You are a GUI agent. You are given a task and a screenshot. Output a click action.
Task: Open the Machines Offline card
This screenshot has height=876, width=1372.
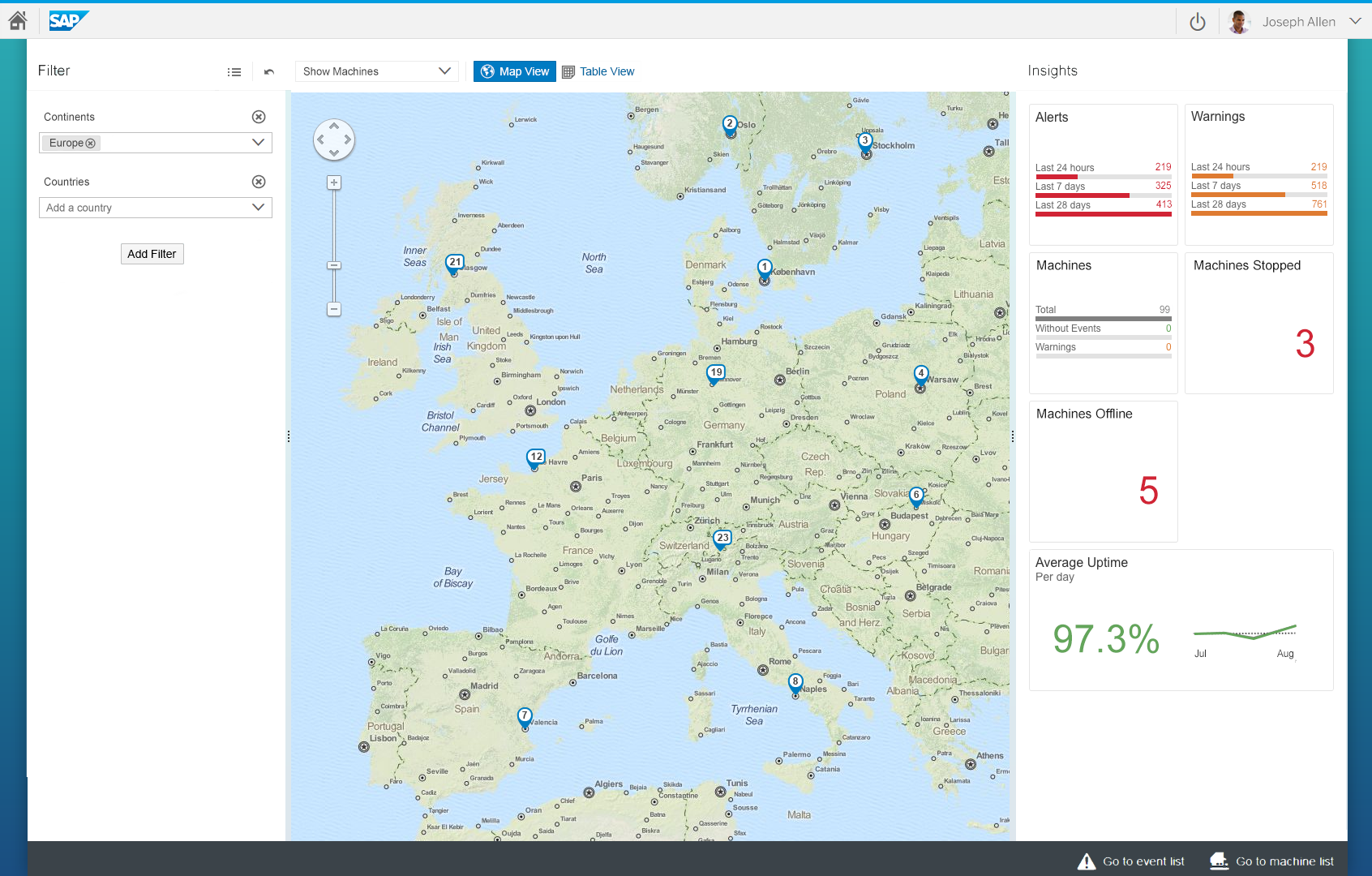[x=1103, y=471]
